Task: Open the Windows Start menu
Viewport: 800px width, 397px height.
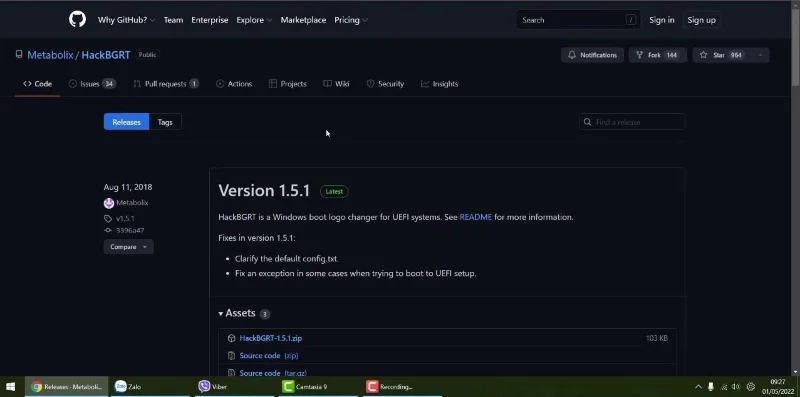Action: (x=10, y=387)
